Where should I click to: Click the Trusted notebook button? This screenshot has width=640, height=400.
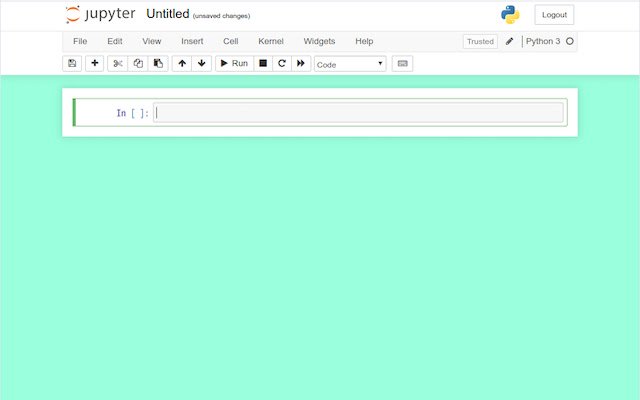pos(480,42)
